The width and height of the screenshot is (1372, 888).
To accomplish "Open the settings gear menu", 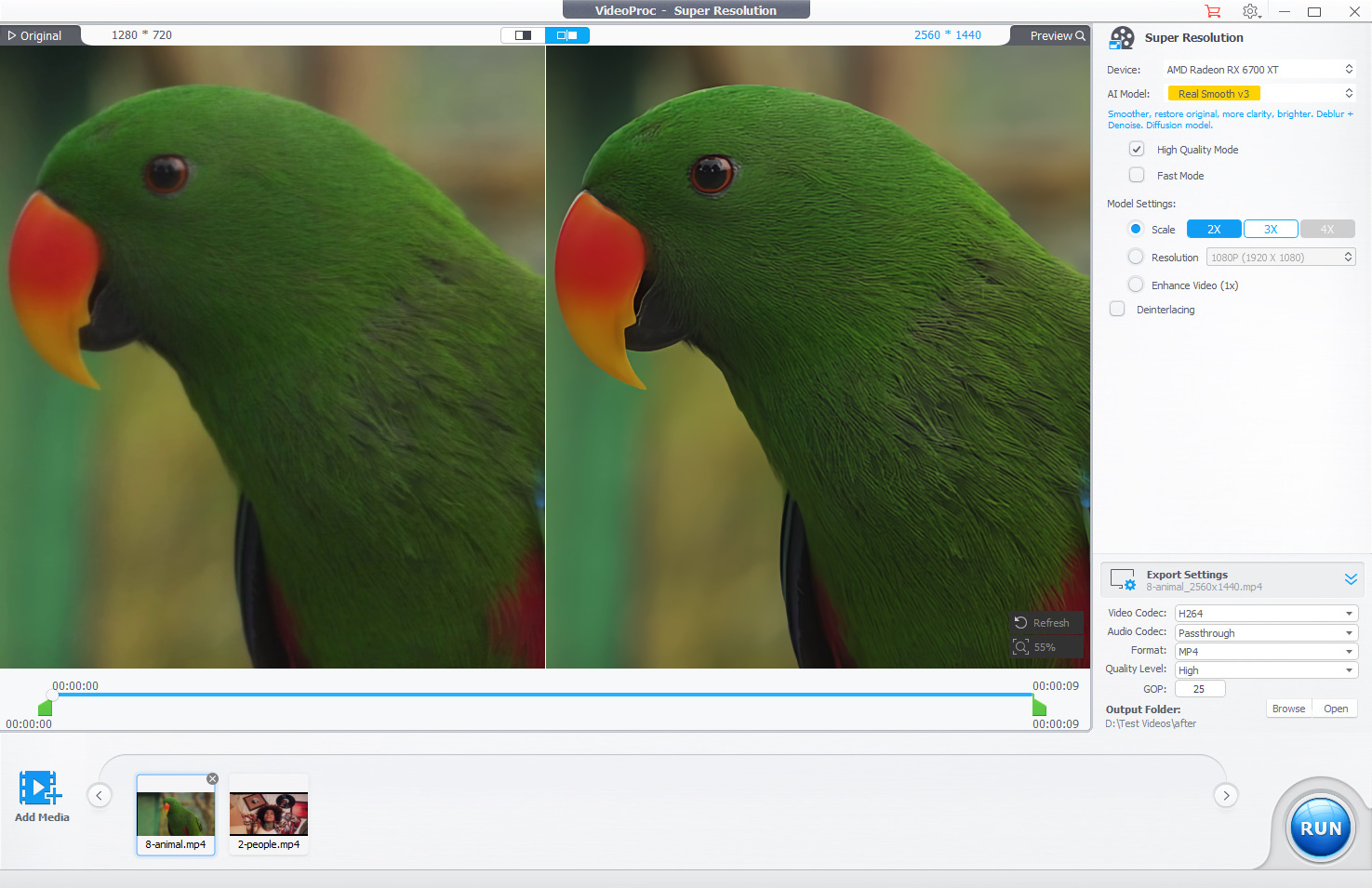I will click(x=1251, y=11).
